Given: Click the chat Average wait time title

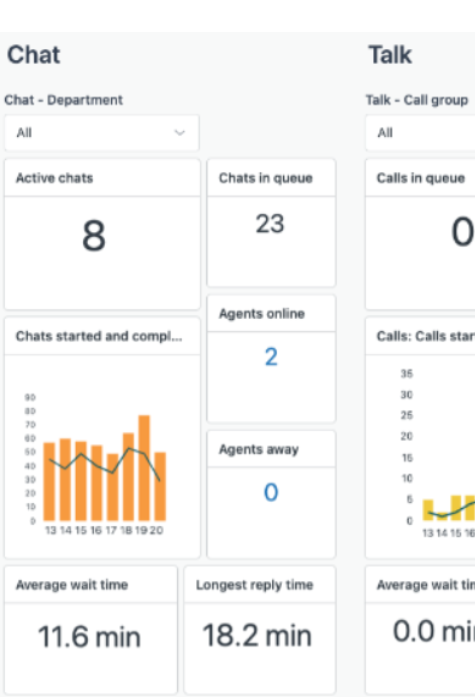Looking at the screenshot, I should point(72,585).
